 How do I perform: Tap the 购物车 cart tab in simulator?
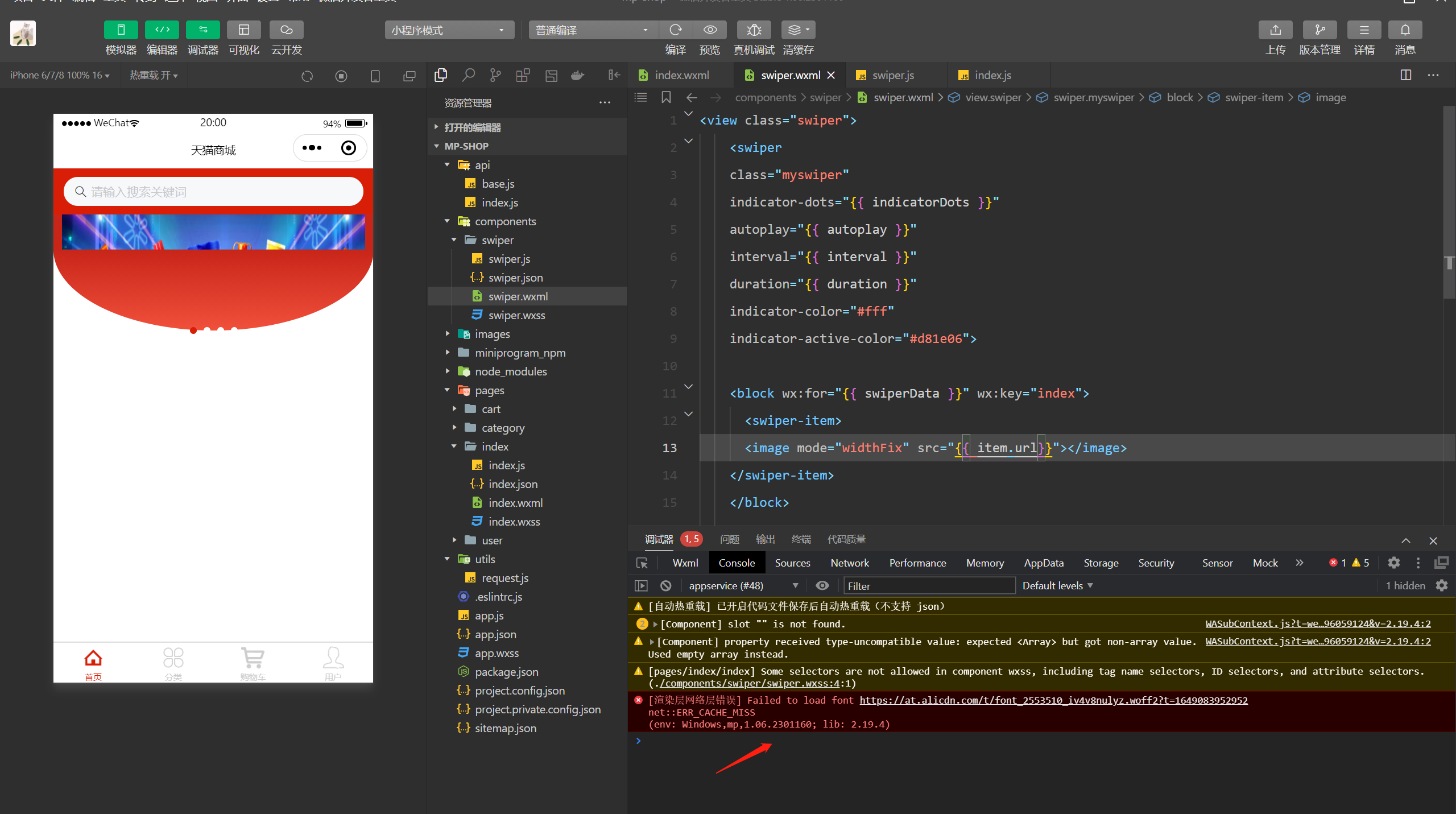(x=253, y=663)
